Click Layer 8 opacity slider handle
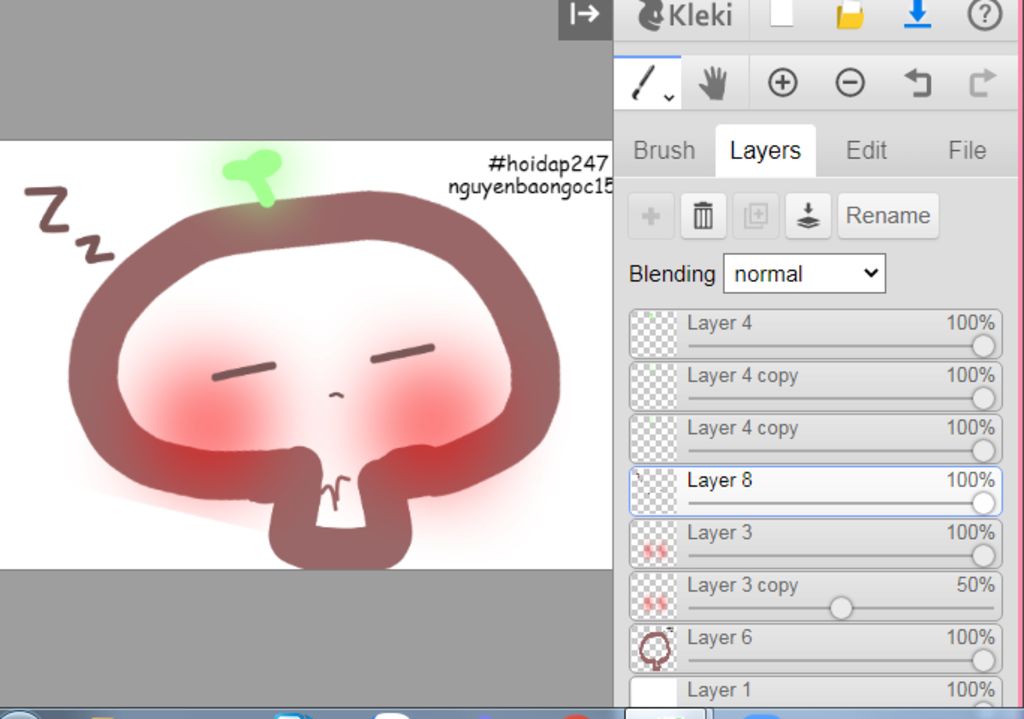This screenshot has height=719, width=1024. pyautogui.click(x=983, y=503)
